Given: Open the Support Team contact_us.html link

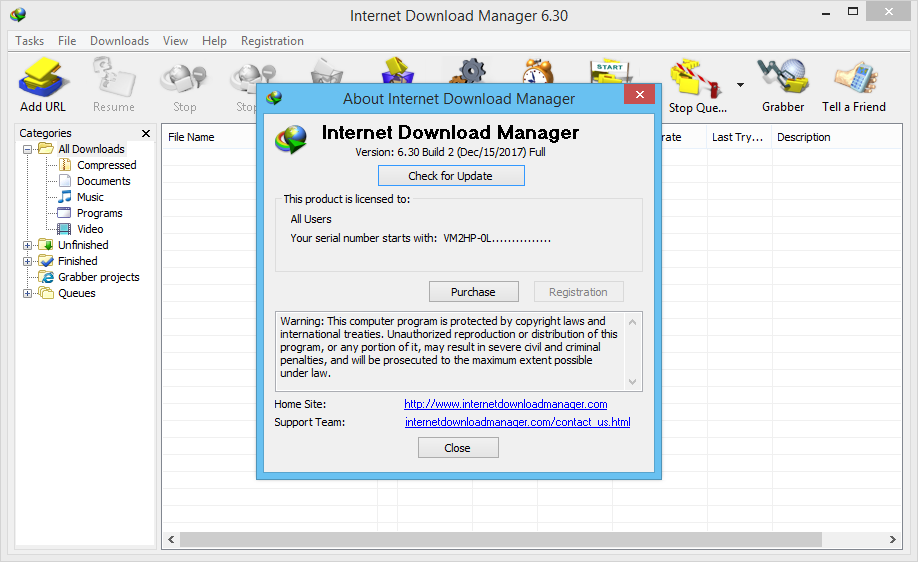Looking at the screenshot, I should pos(518,422).
